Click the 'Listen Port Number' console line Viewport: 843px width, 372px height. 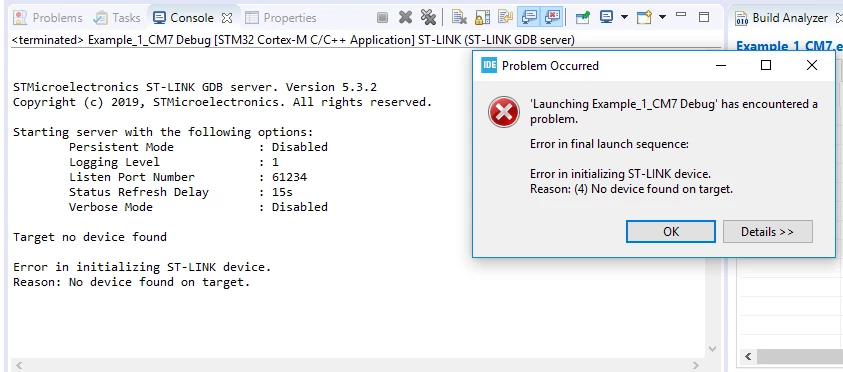point(188,177)
